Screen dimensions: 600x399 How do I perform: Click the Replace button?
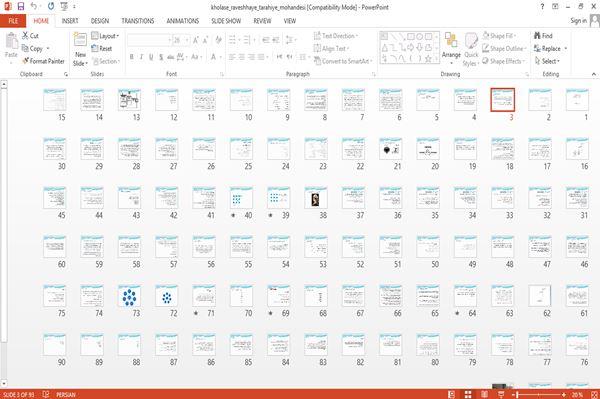tap(548, 49)
